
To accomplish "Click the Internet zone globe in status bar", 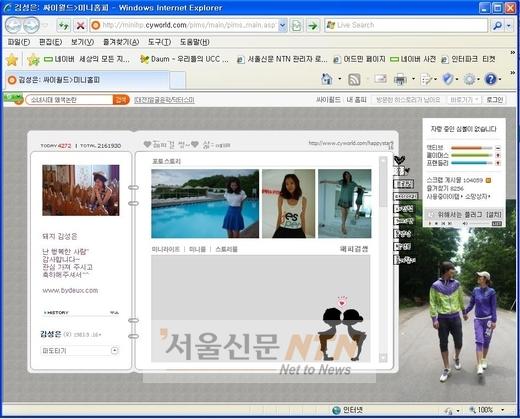I will (336, 410).
